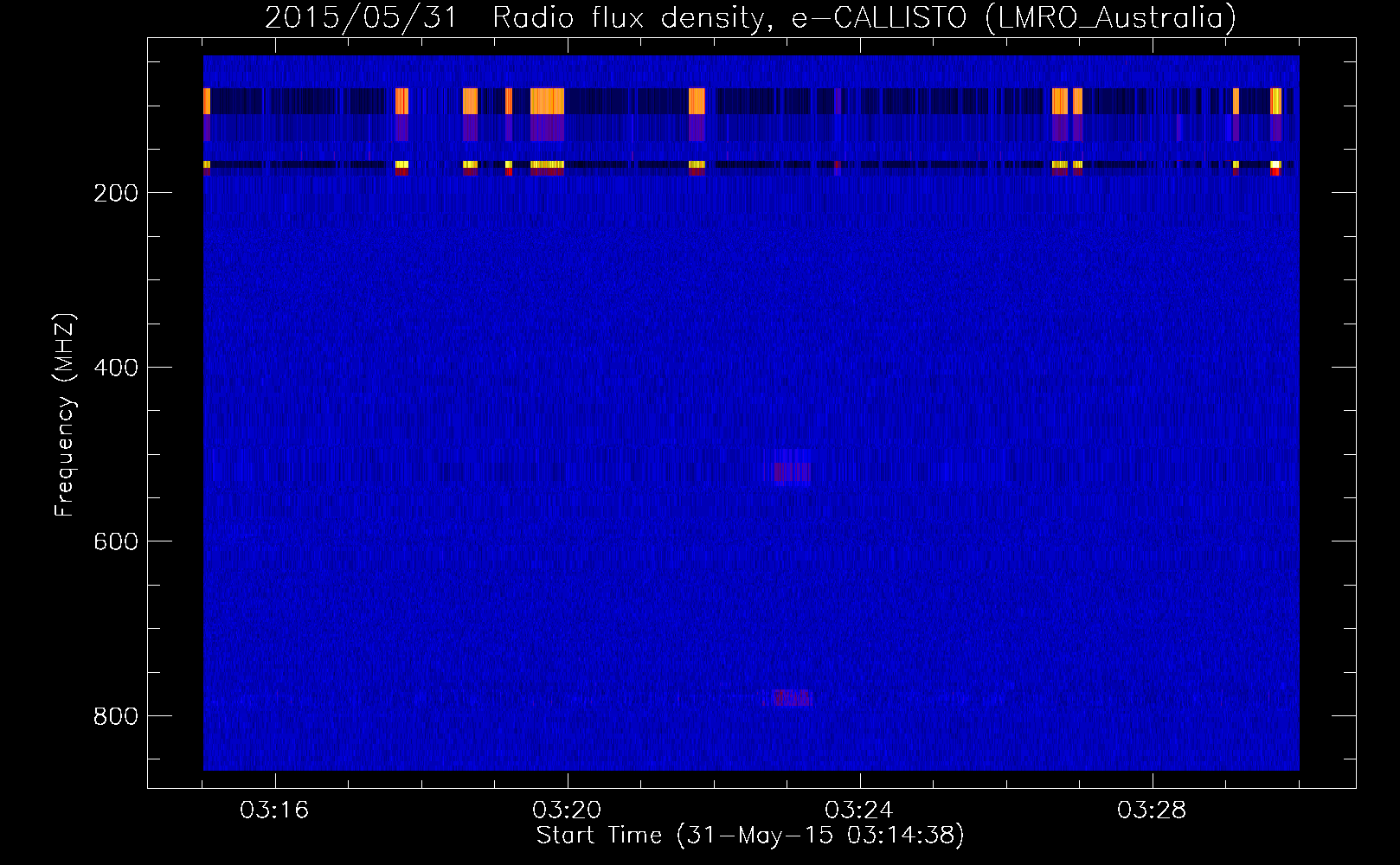Click the wide orange burst at 03:20
Screen dimensions: 1400x865
pos(547,101)
